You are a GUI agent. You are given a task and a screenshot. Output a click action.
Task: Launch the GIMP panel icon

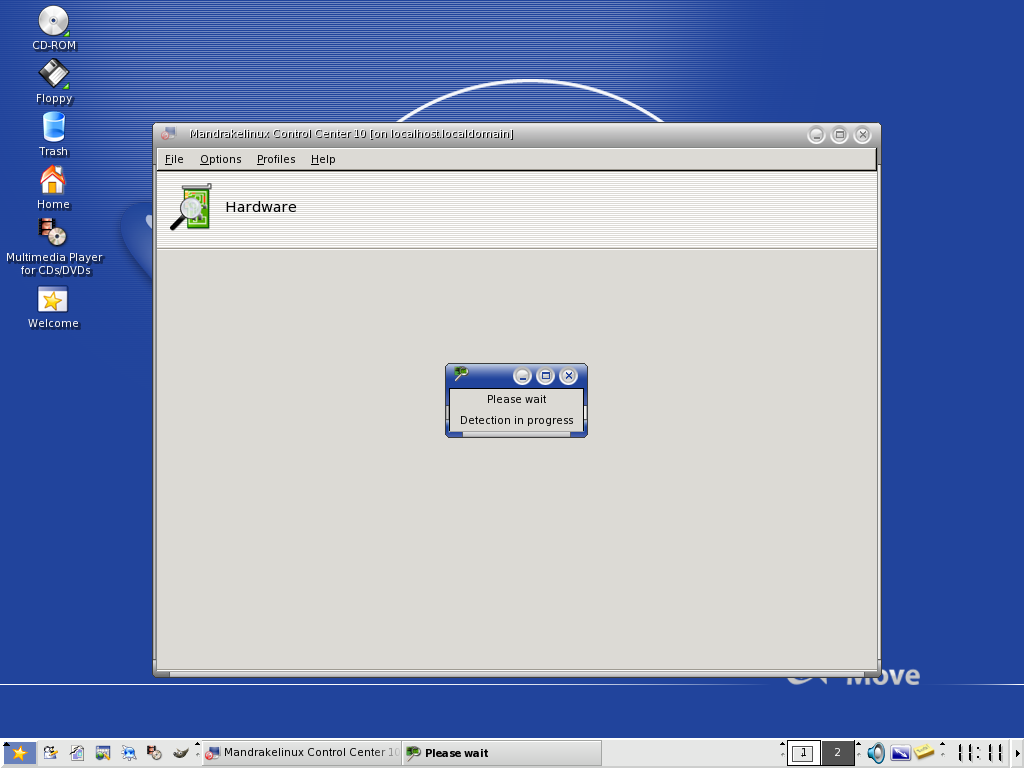(x=180, y=753)
